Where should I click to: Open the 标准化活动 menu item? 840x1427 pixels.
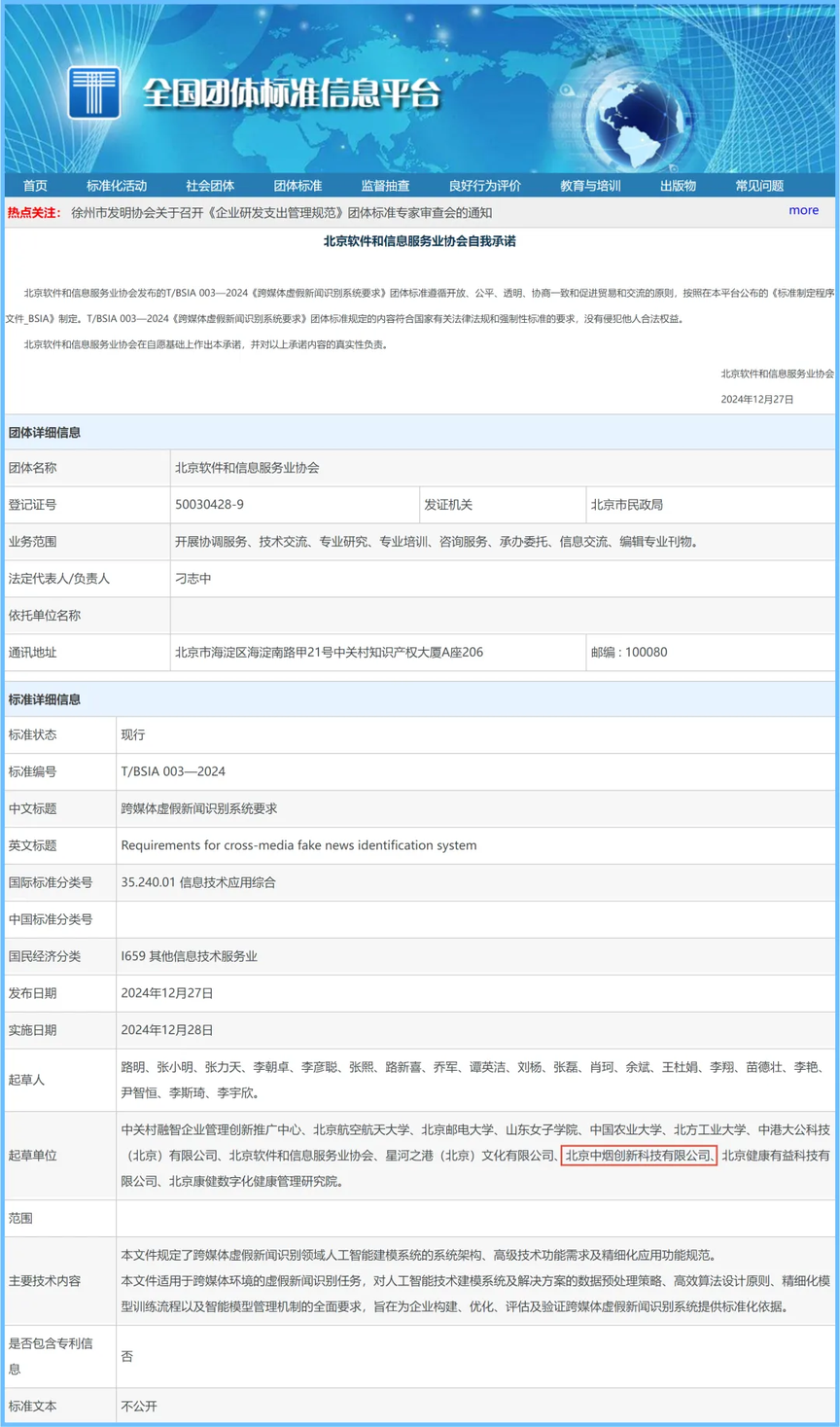coord(117,186)
